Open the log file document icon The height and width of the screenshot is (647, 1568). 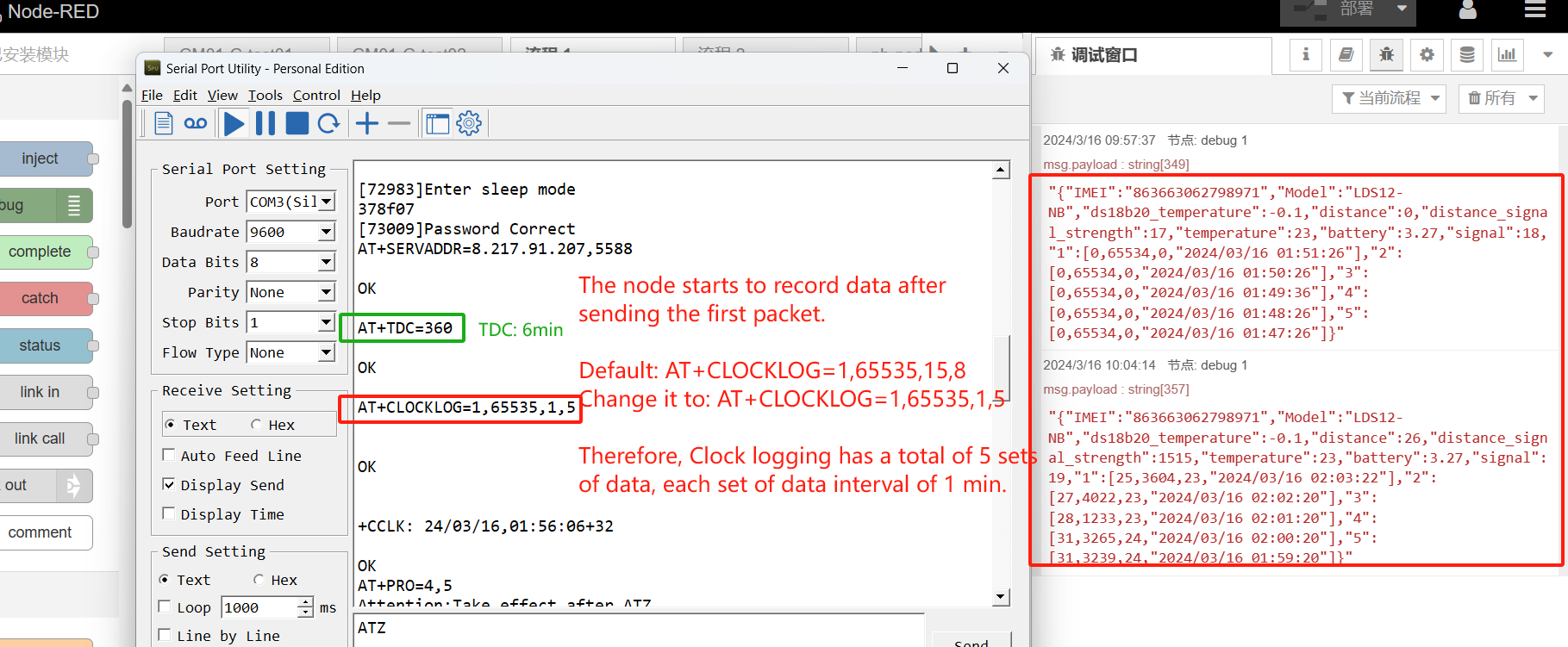[163, 123]
